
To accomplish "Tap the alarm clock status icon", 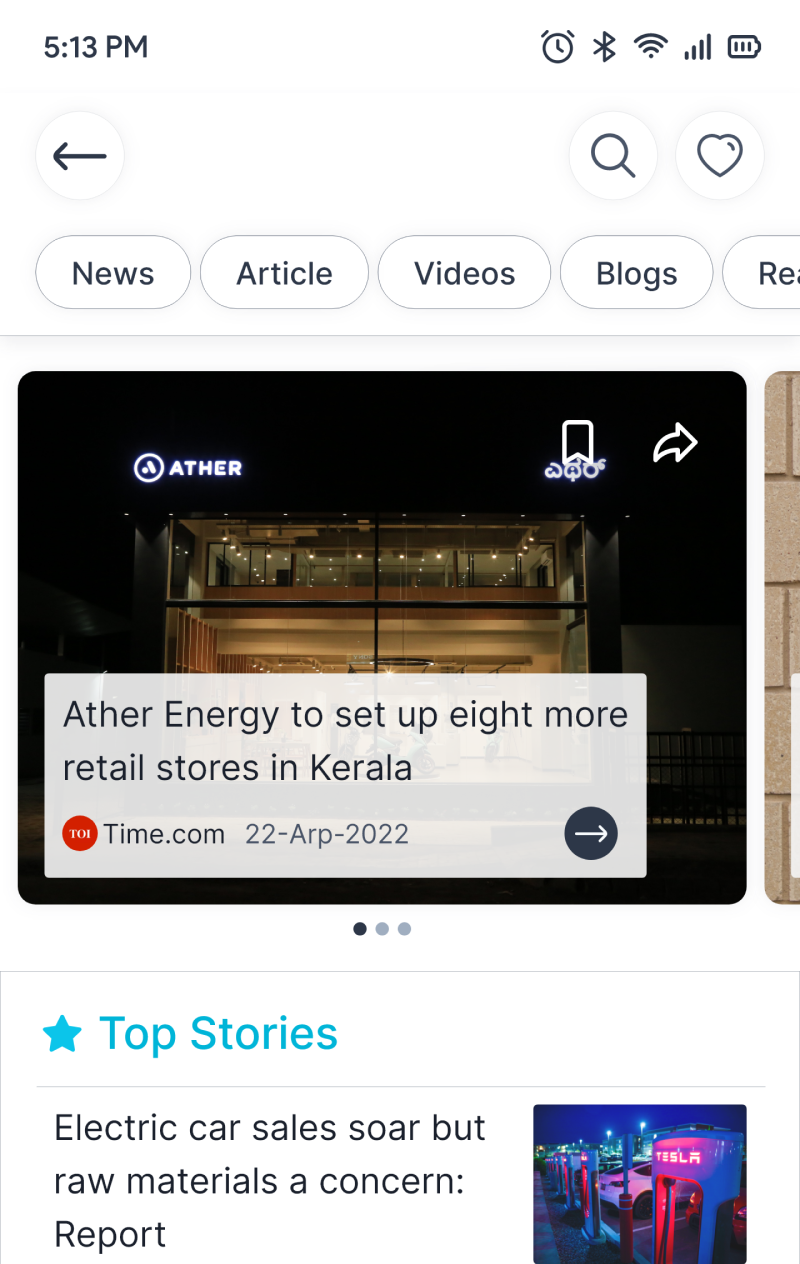I will [x=558, y=47].
